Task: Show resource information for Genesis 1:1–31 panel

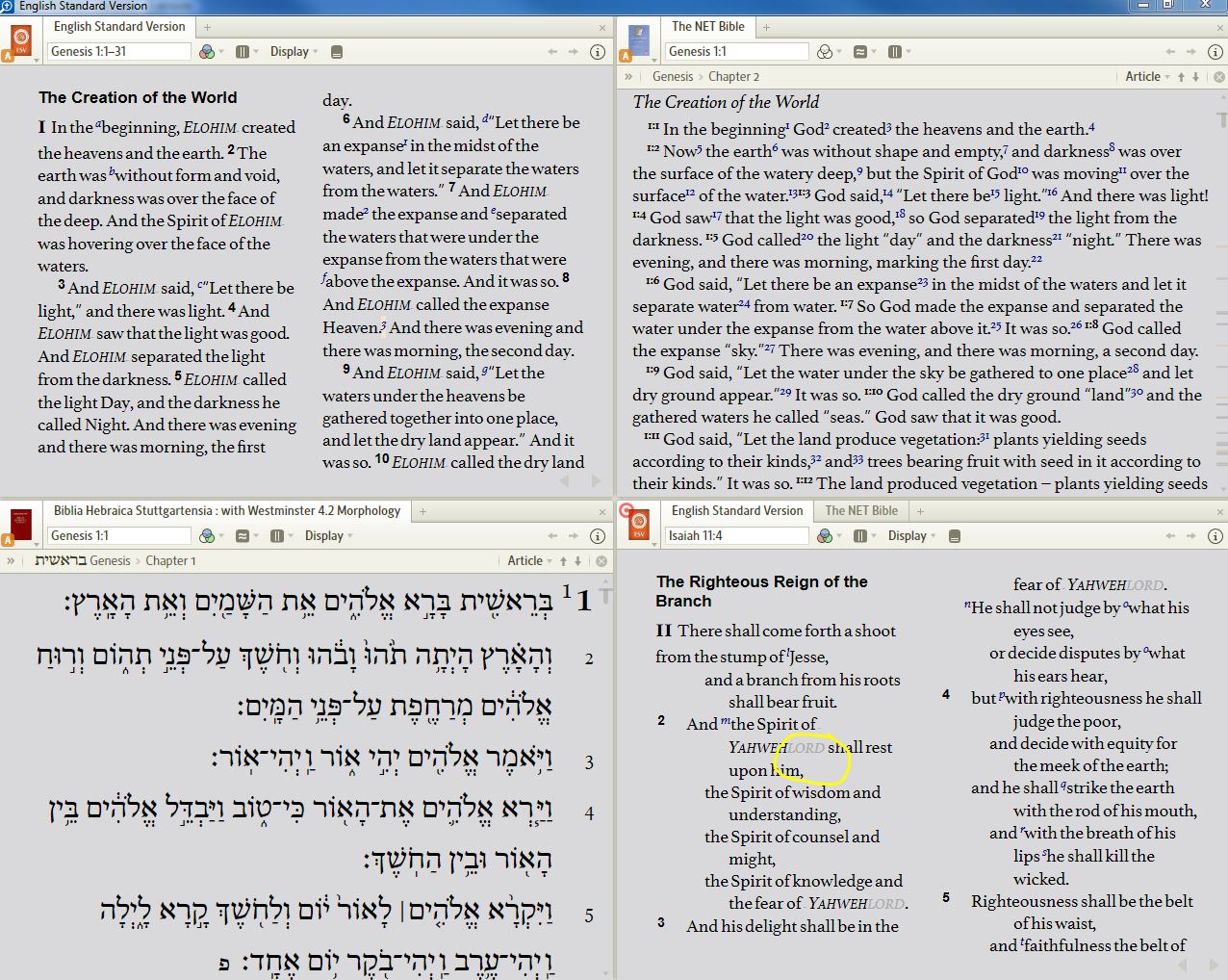Action: pos(597,52)
